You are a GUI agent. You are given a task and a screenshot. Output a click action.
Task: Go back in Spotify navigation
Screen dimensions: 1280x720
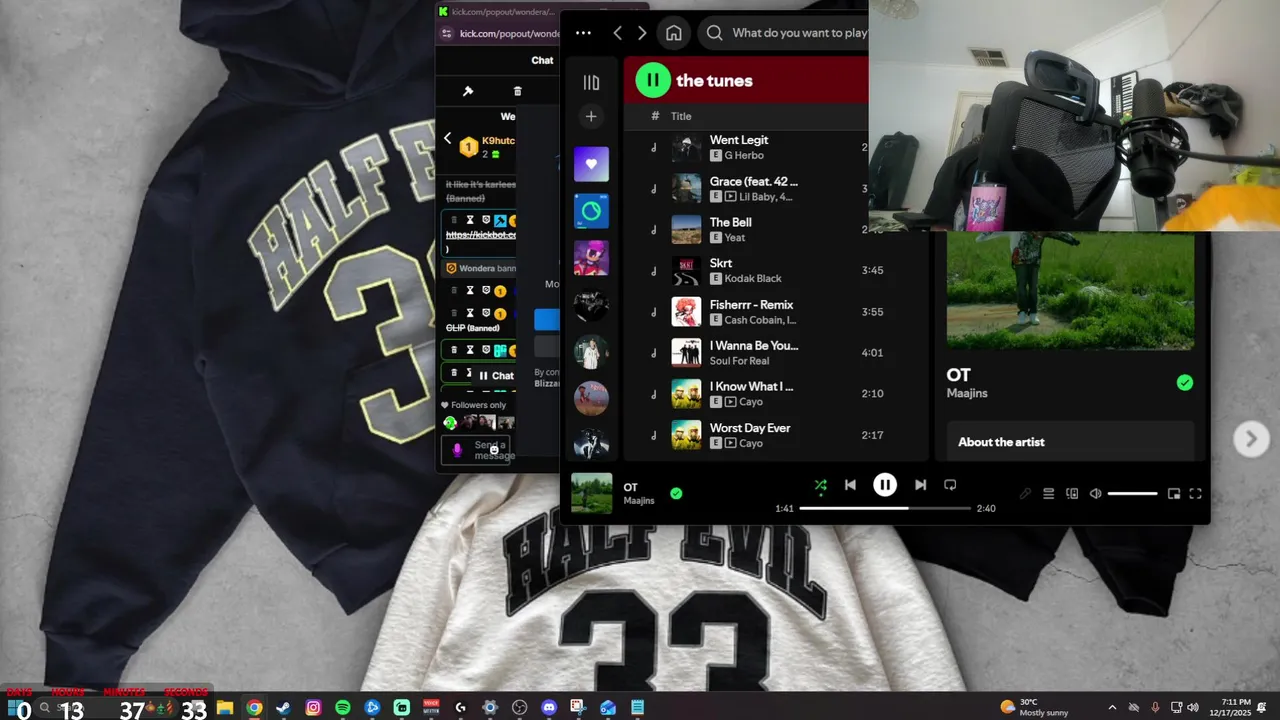pyautogui.click(x=618, y=33)
